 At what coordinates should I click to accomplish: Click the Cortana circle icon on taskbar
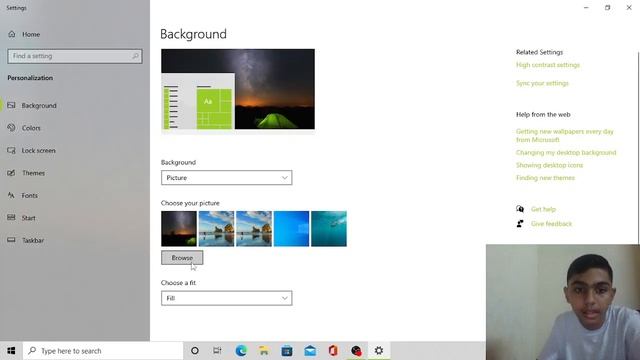pyautogui.click(x=195, y=351)
